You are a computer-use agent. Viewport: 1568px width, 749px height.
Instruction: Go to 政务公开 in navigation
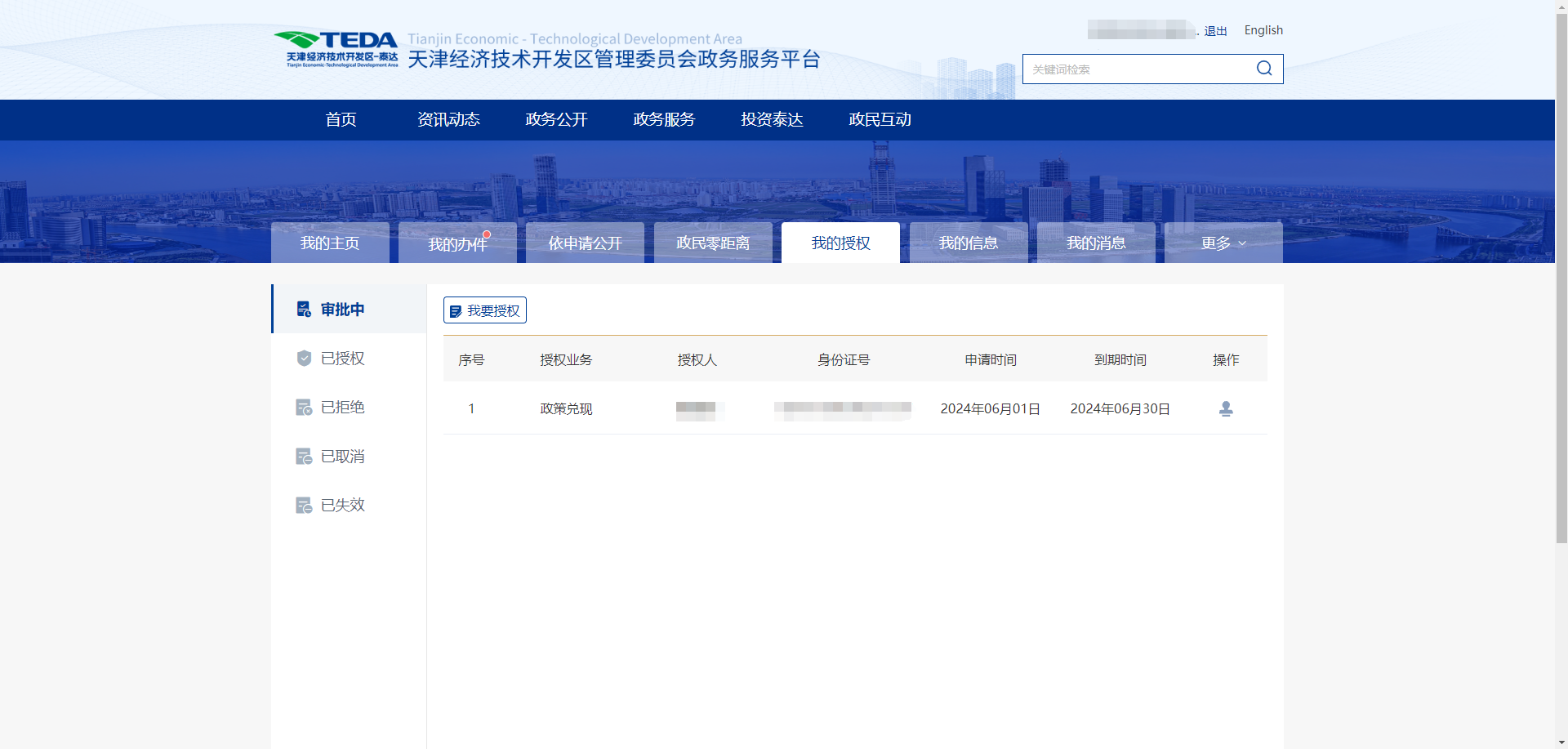556,119
